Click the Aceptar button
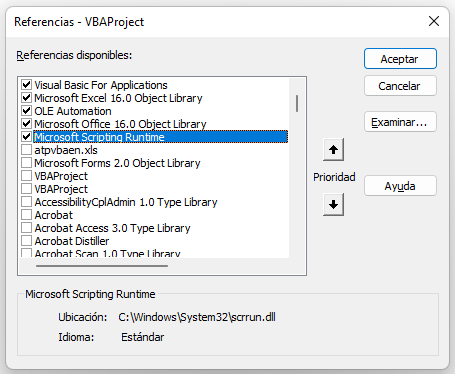The width and height of the screenshot is (455, 374). [x=400, y=59]
